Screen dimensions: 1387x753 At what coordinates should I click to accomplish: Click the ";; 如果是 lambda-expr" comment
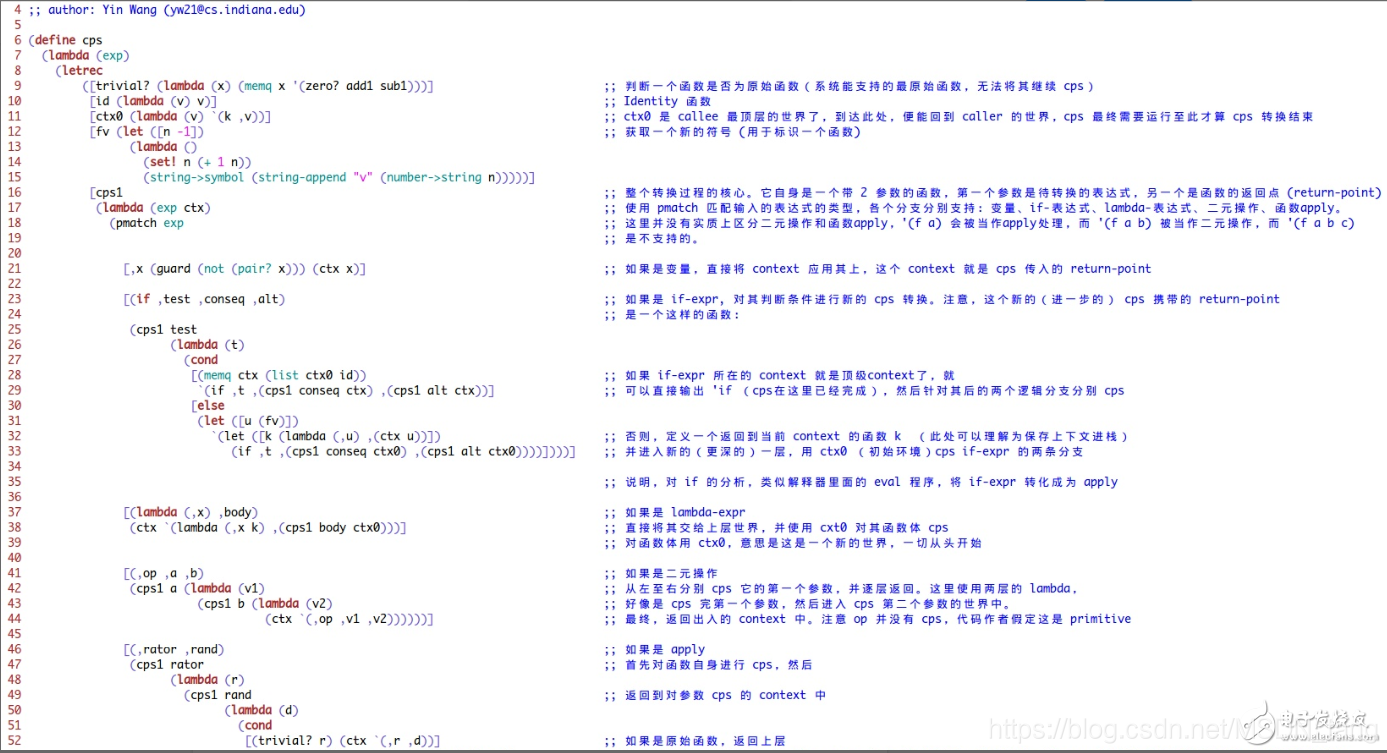tap(675, 512)
